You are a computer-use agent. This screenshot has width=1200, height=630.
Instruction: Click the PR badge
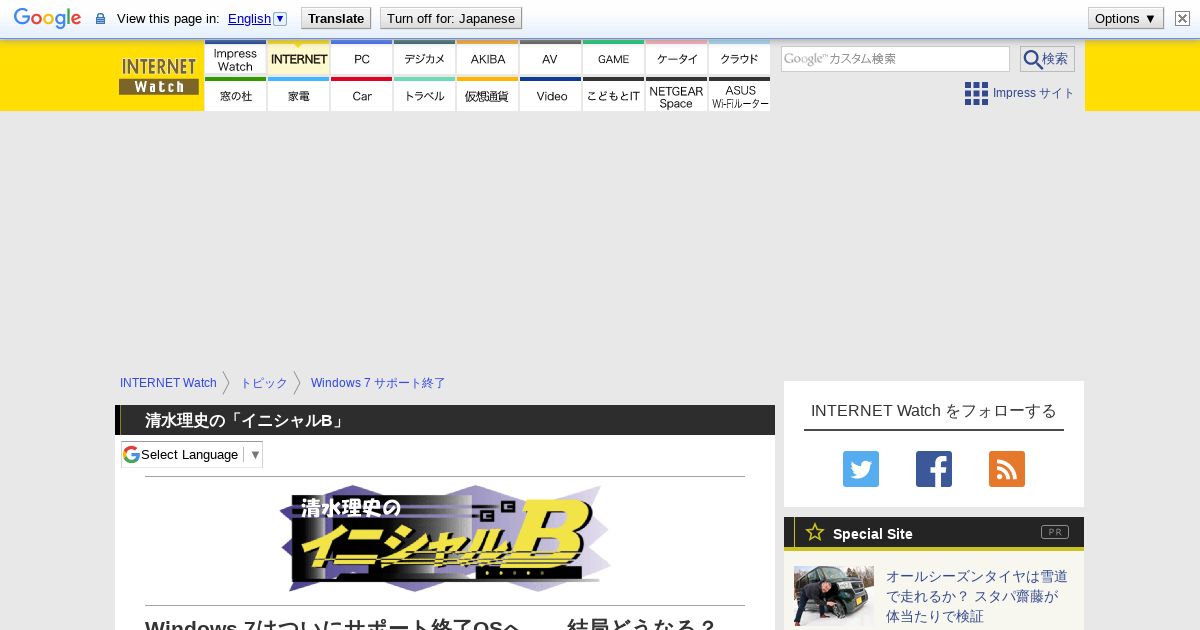[1055, 532]
